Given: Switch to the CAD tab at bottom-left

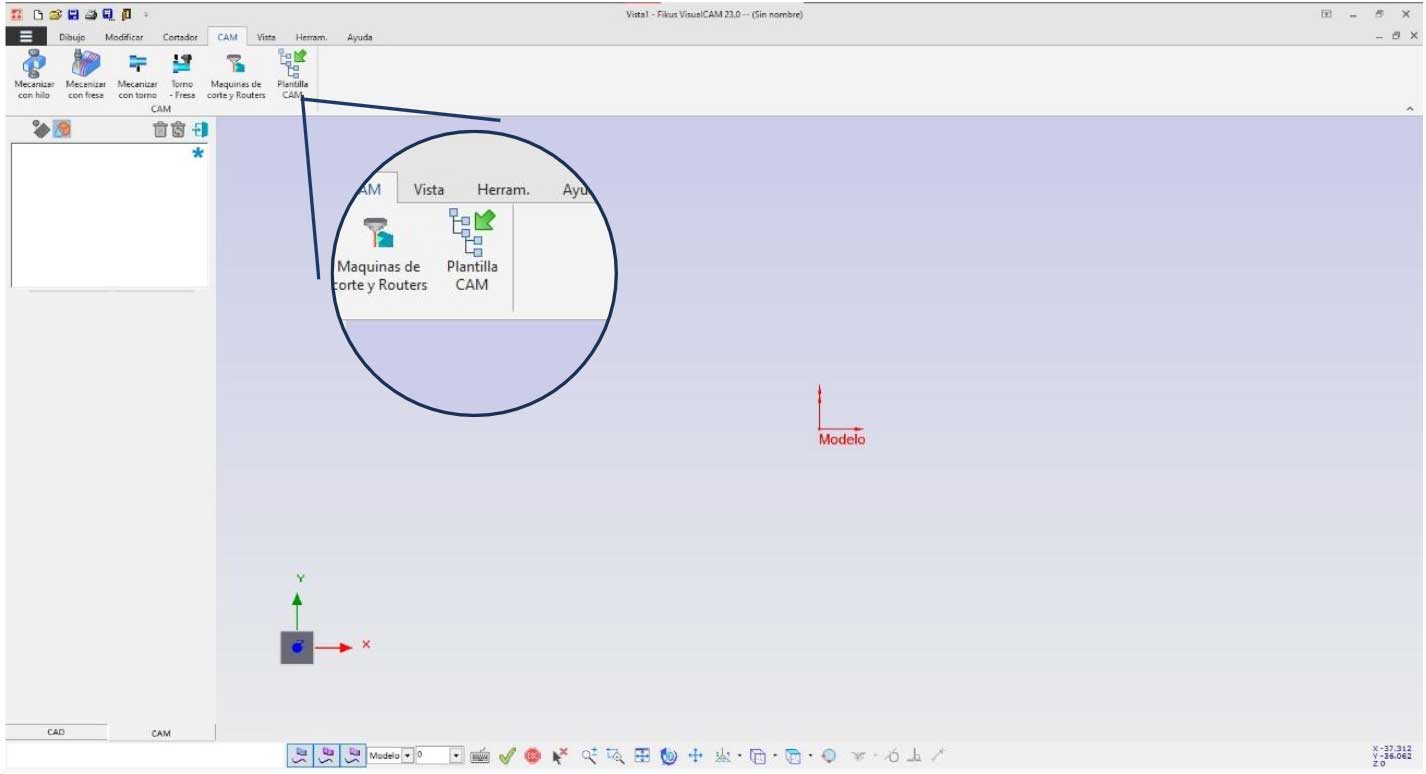Looking at the screenshot, I should 56,732.
